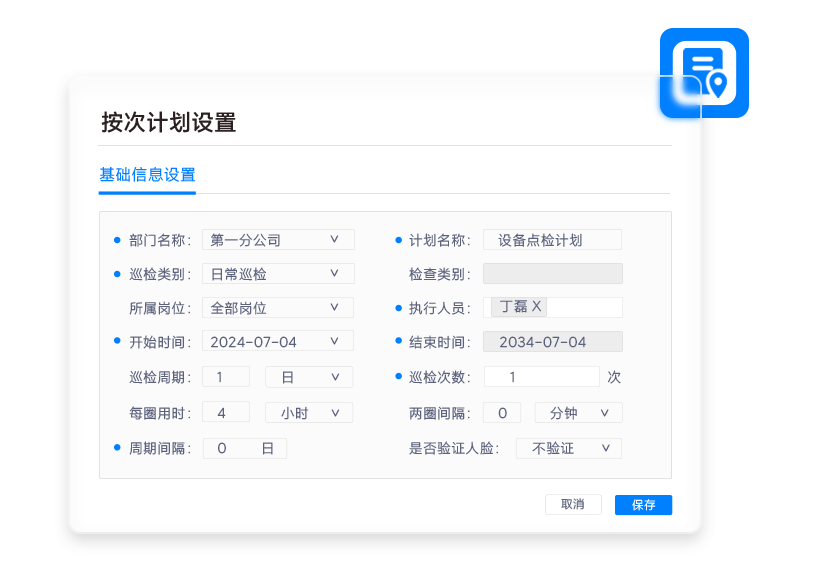816x561 pixels.
Task: Open the 所属岗位 dropdown showing 全部岗位
Action: pos(278,308)
